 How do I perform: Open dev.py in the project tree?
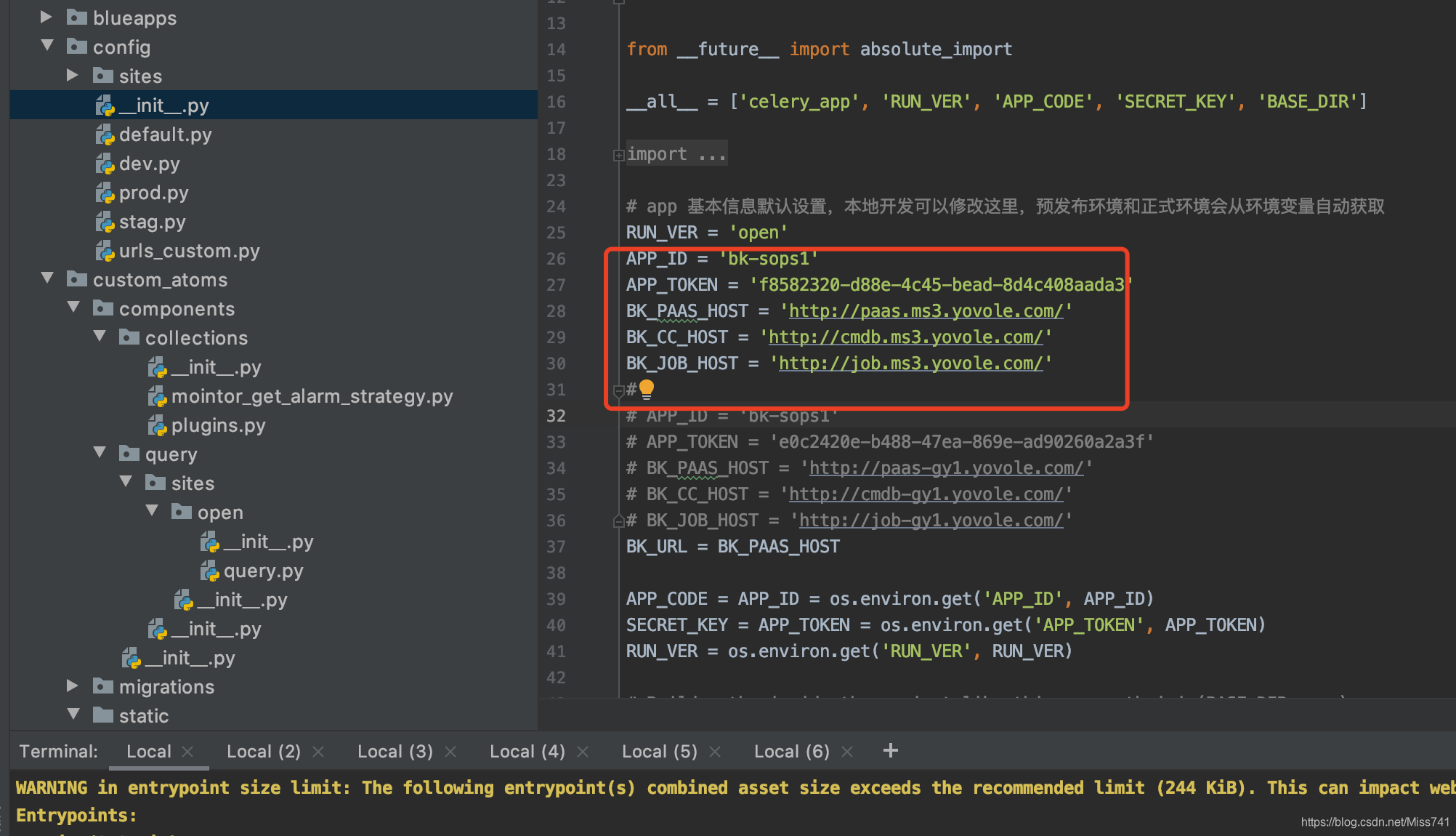(x=150, y=164)
